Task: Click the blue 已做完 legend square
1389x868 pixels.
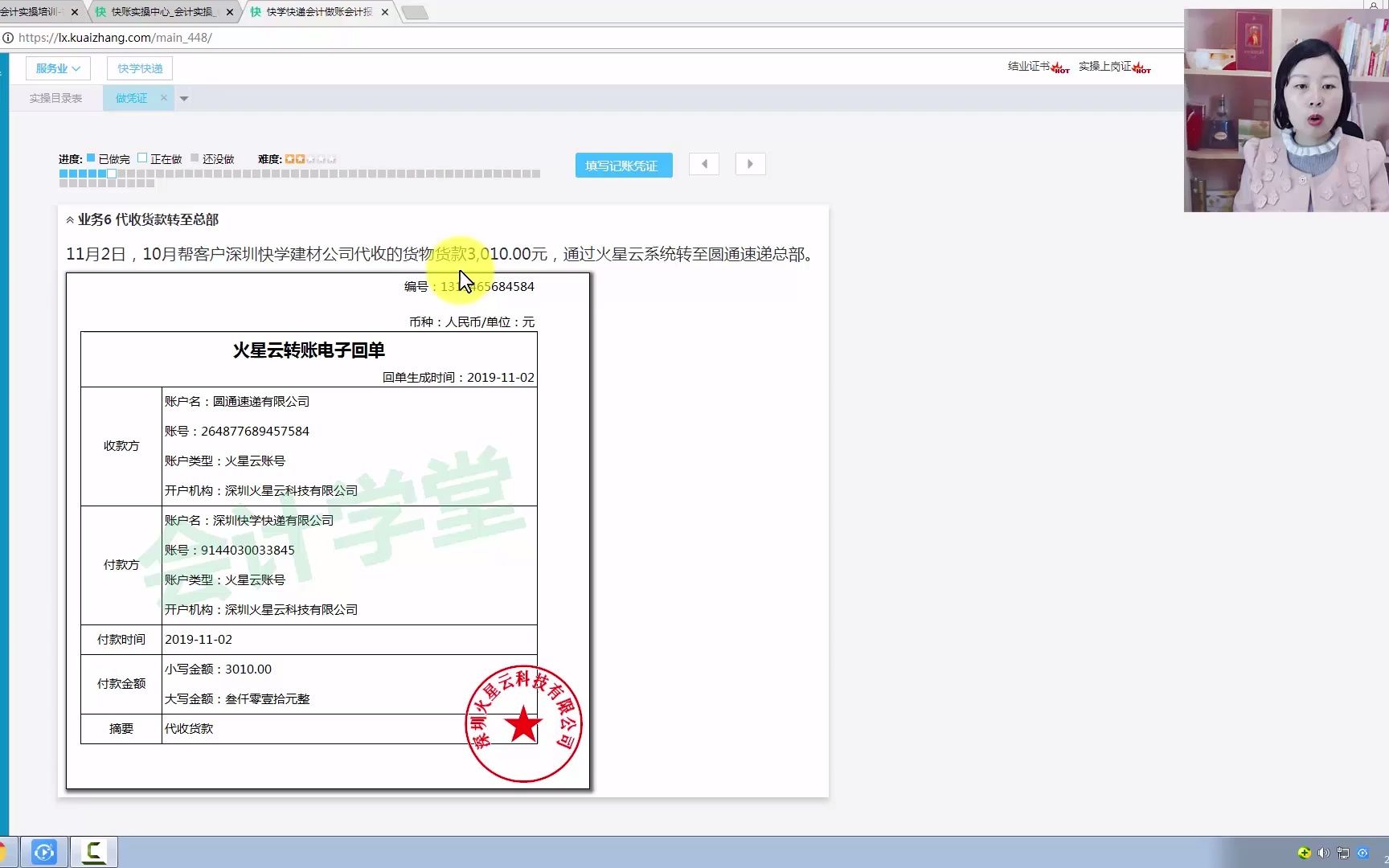Action: [x=91, y=158]
